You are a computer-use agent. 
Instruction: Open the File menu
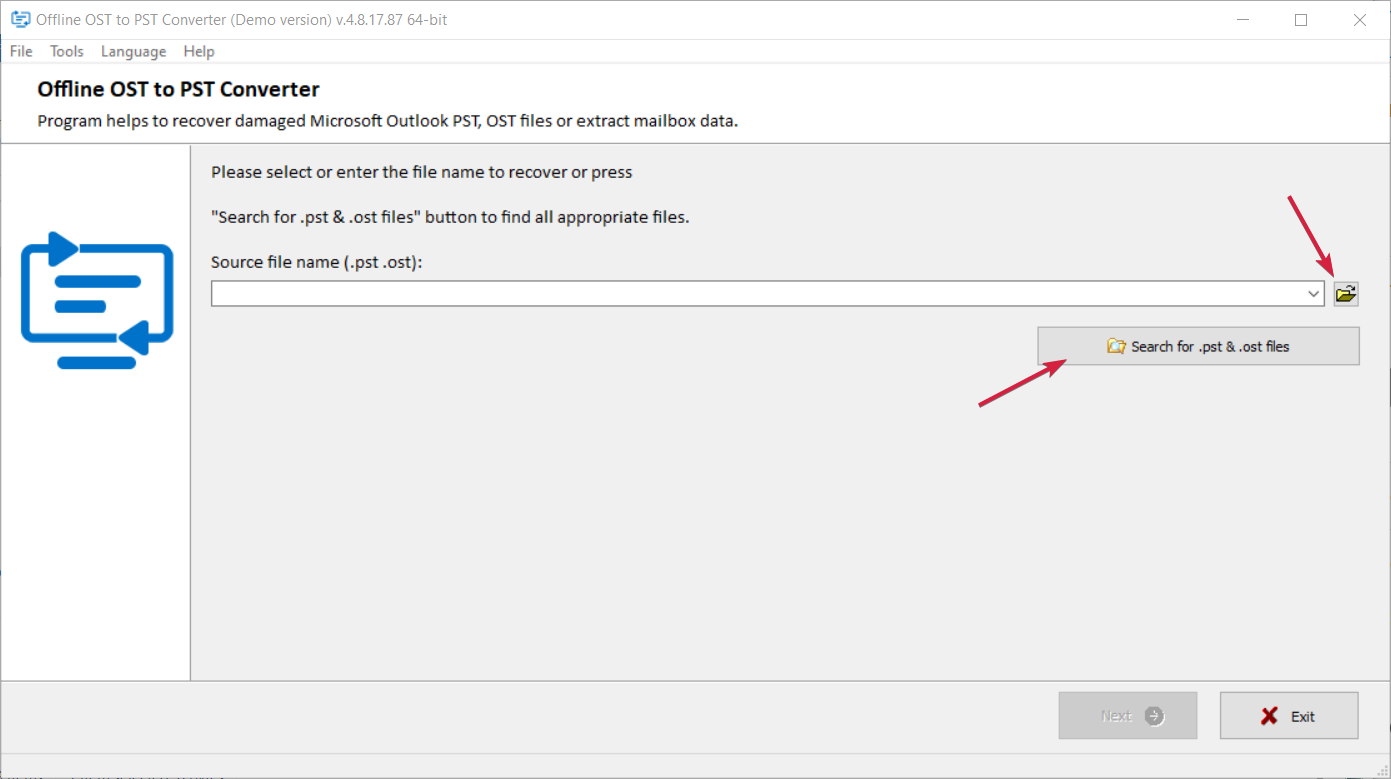pyautogui.click(x=21, y=51)
